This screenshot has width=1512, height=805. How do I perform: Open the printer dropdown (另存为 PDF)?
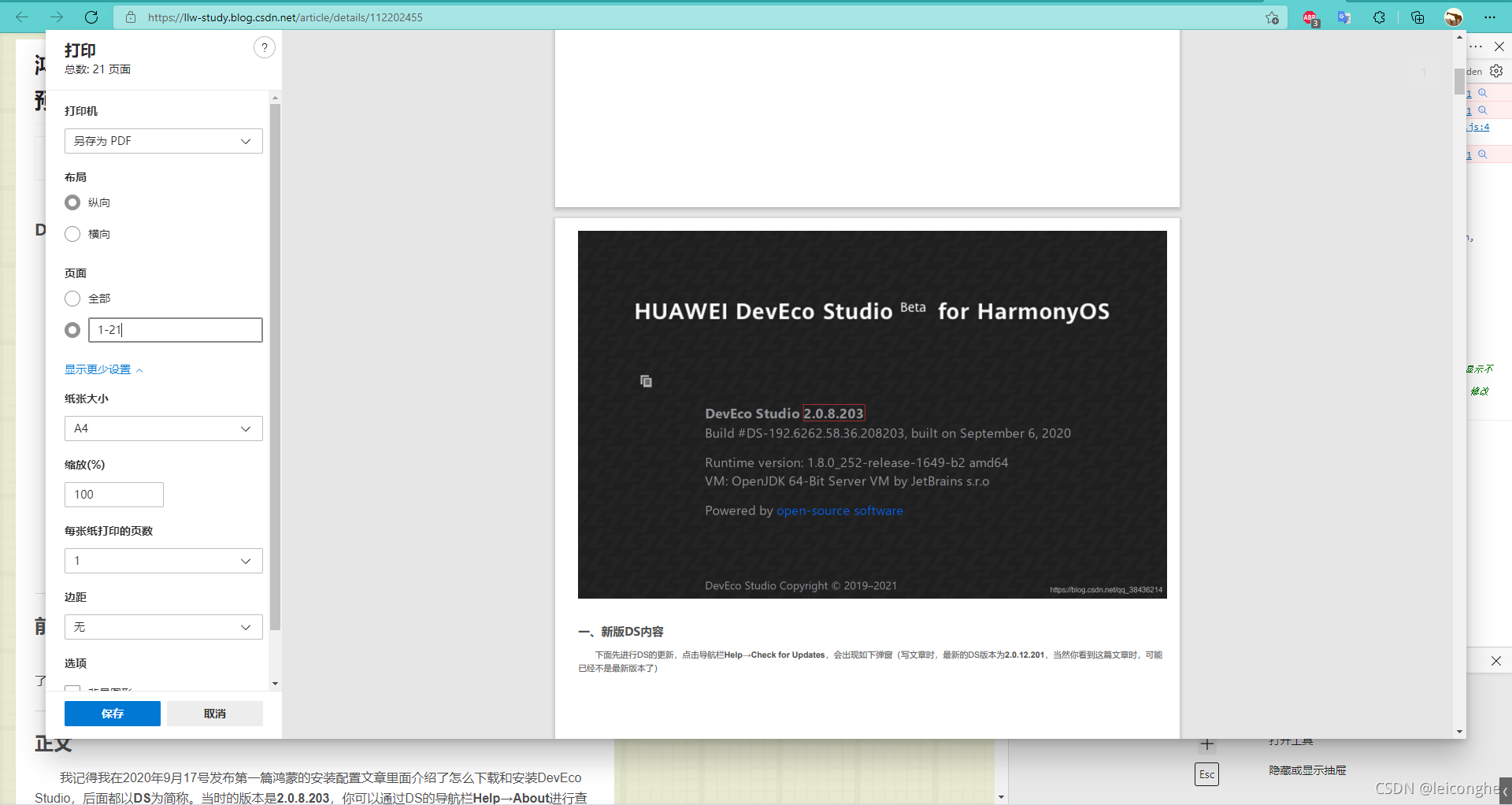(164, 141)
